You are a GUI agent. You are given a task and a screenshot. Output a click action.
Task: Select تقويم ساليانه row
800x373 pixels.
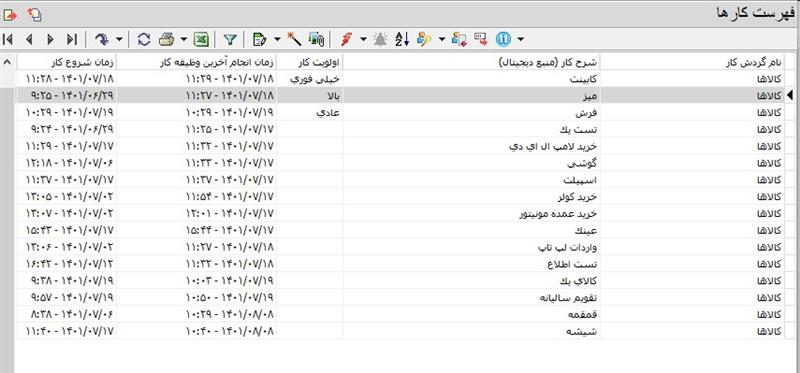(x=400, y=297)
